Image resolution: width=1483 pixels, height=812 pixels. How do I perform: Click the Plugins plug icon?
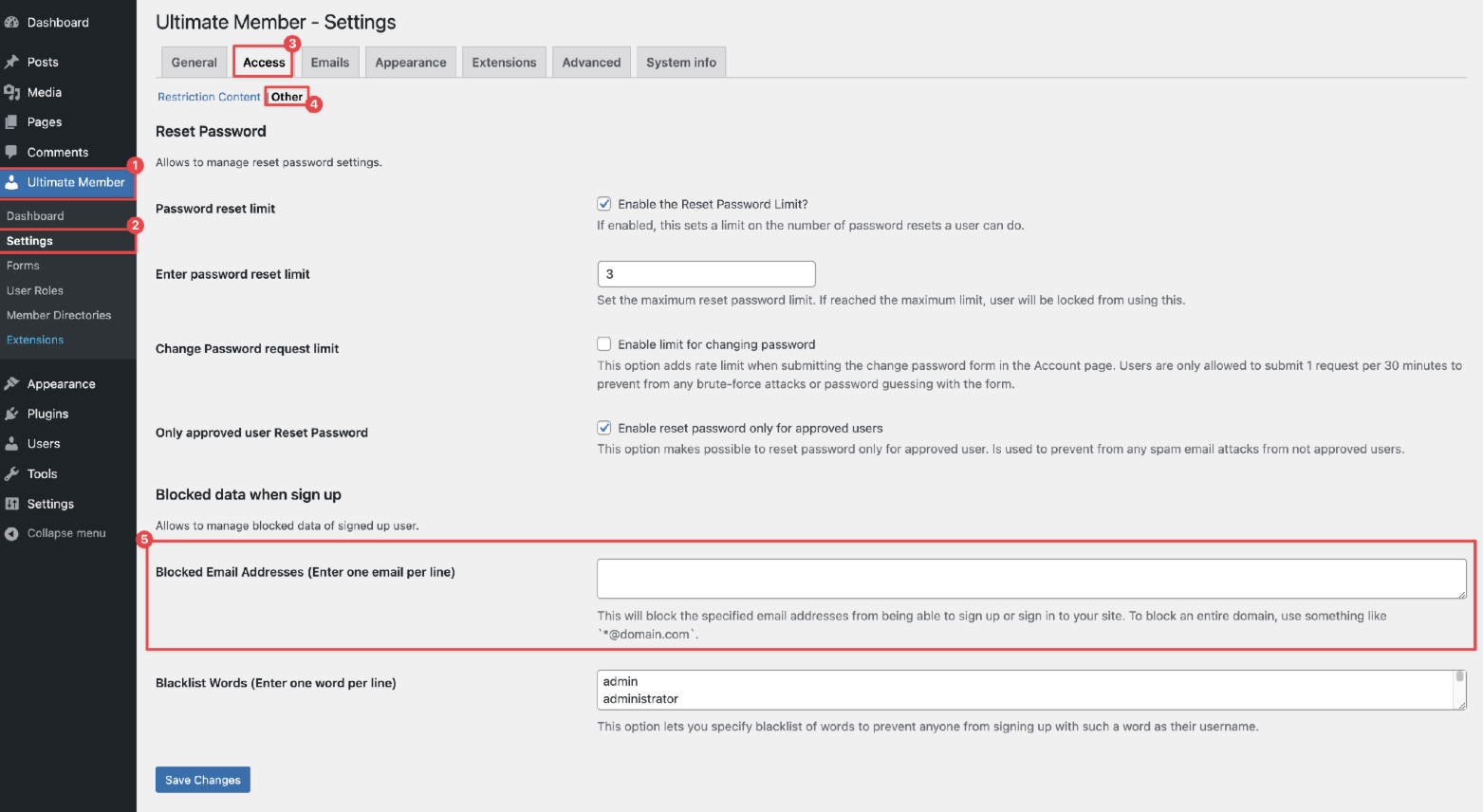tap(11, 414)
